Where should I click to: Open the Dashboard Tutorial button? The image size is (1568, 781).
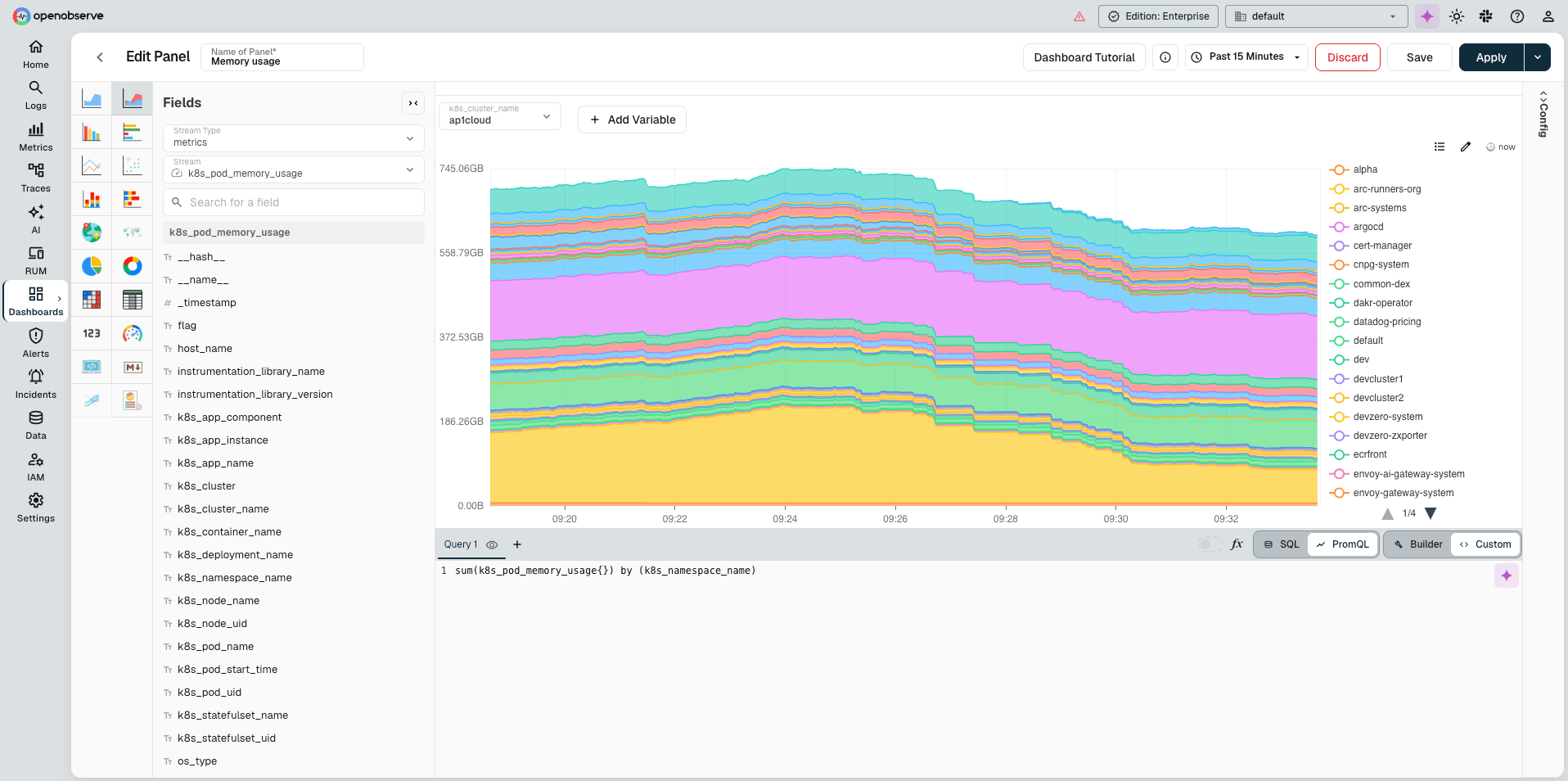pos(1084,57)
